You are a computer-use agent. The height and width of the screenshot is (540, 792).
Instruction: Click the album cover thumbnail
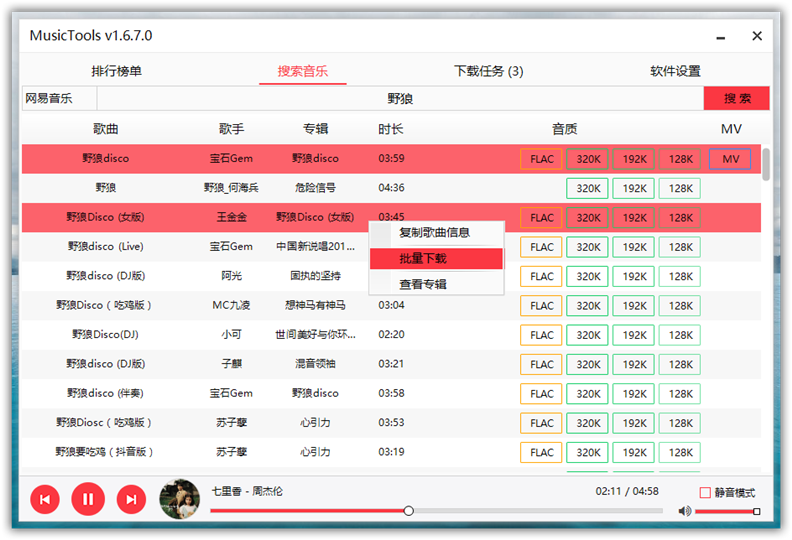pos(179,499)
